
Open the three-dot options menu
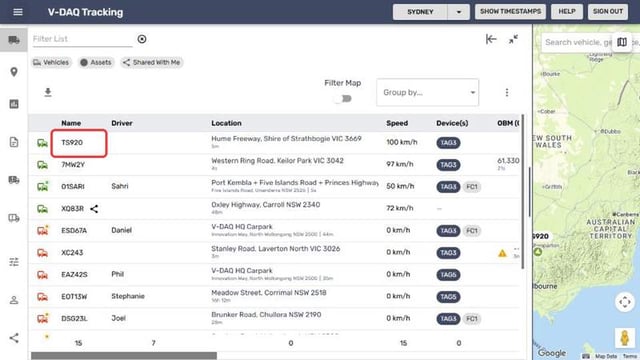pos(507,93)
